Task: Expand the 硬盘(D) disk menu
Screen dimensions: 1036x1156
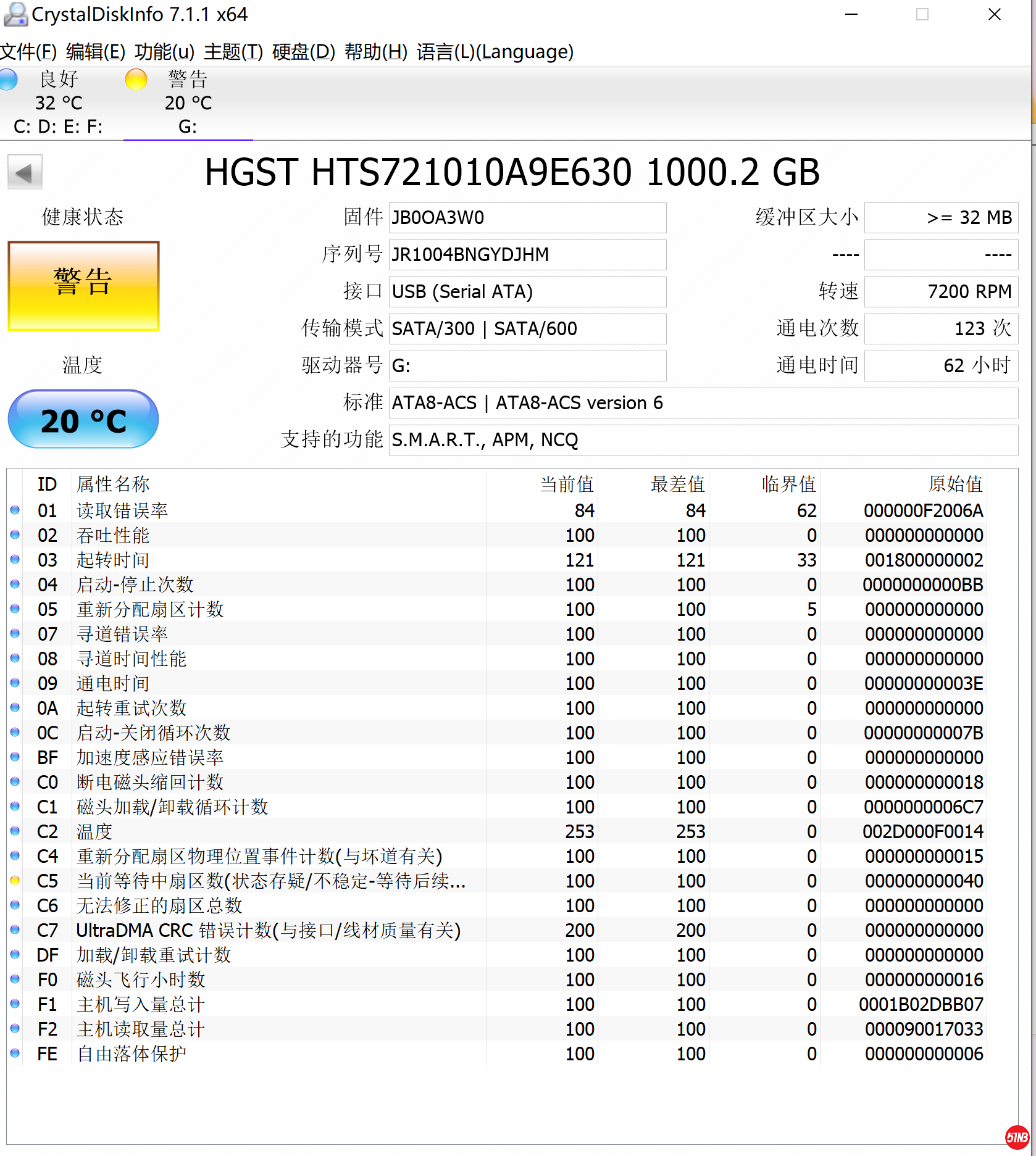Action: coord(303,52)
